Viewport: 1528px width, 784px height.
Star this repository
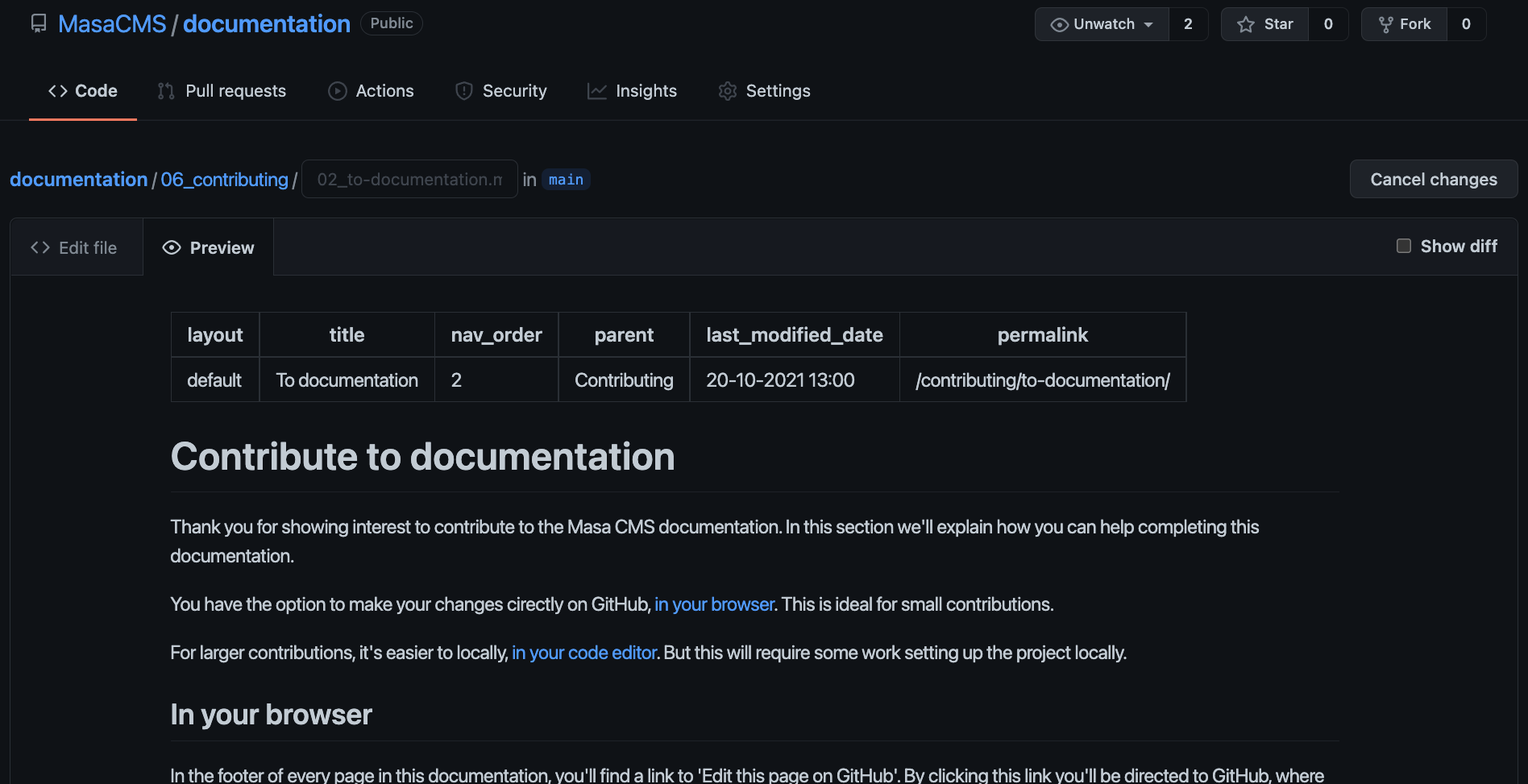(1264, 24)
